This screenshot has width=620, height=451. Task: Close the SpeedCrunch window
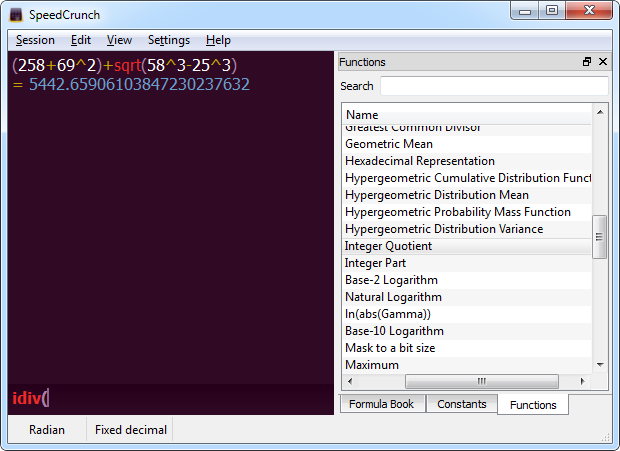click(x=589, y=10)
